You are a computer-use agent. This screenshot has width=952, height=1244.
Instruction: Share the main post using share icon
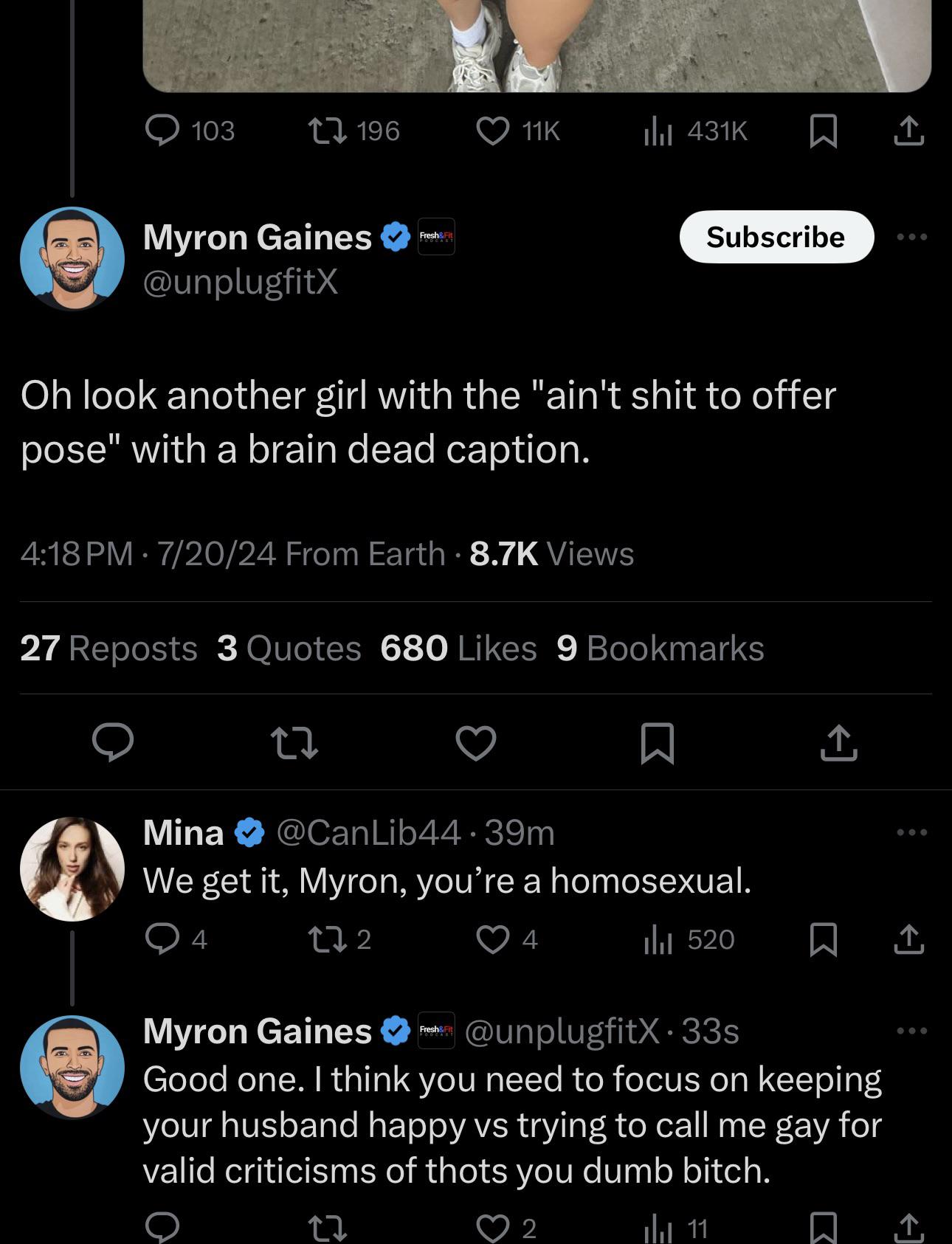point(839,742)
